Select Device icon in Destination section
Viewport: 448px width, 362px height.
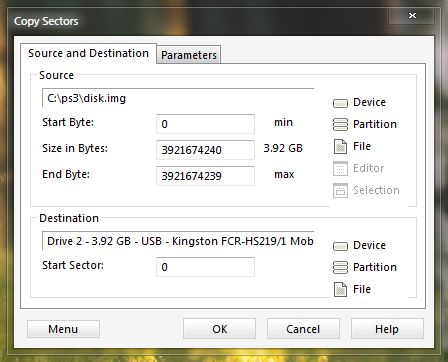pos(340,246)
